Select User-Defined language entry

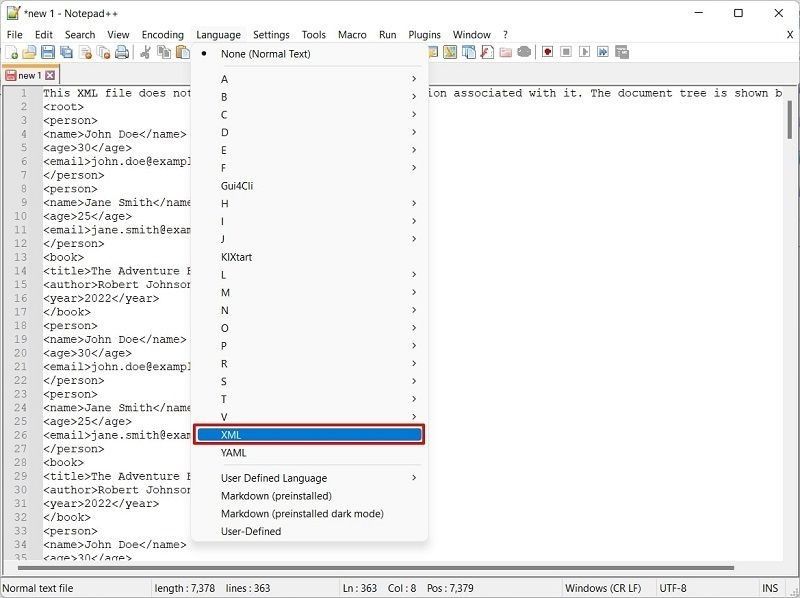coord(309,531)
